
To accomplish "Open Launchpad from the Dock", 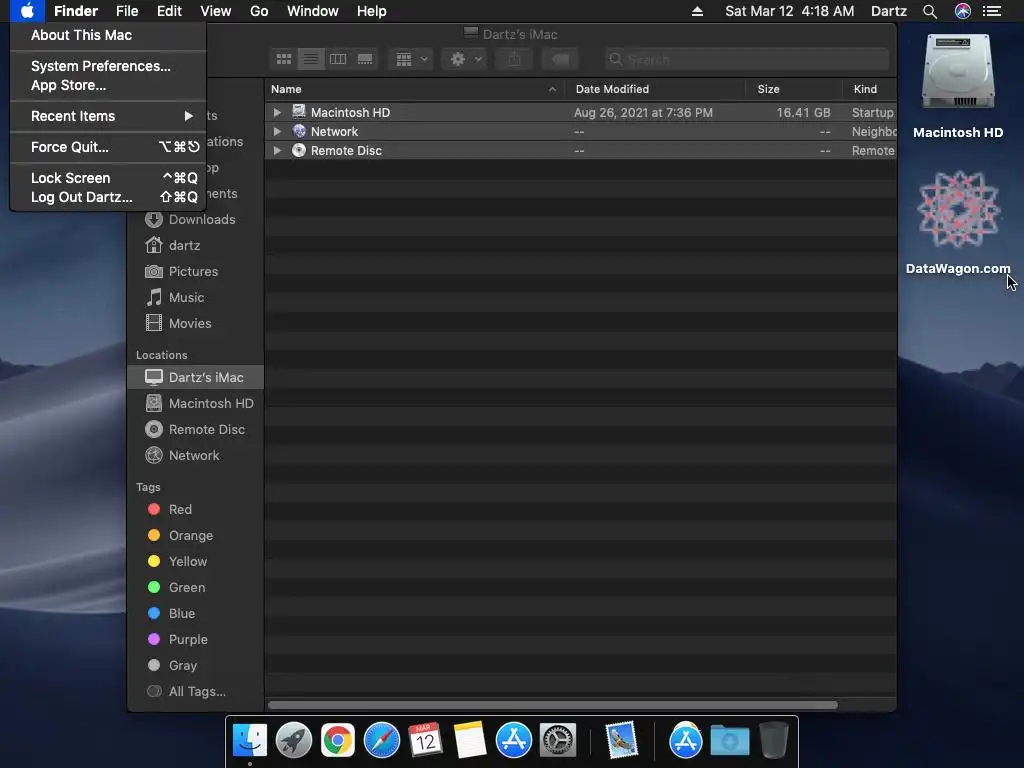I will (294, 741).
